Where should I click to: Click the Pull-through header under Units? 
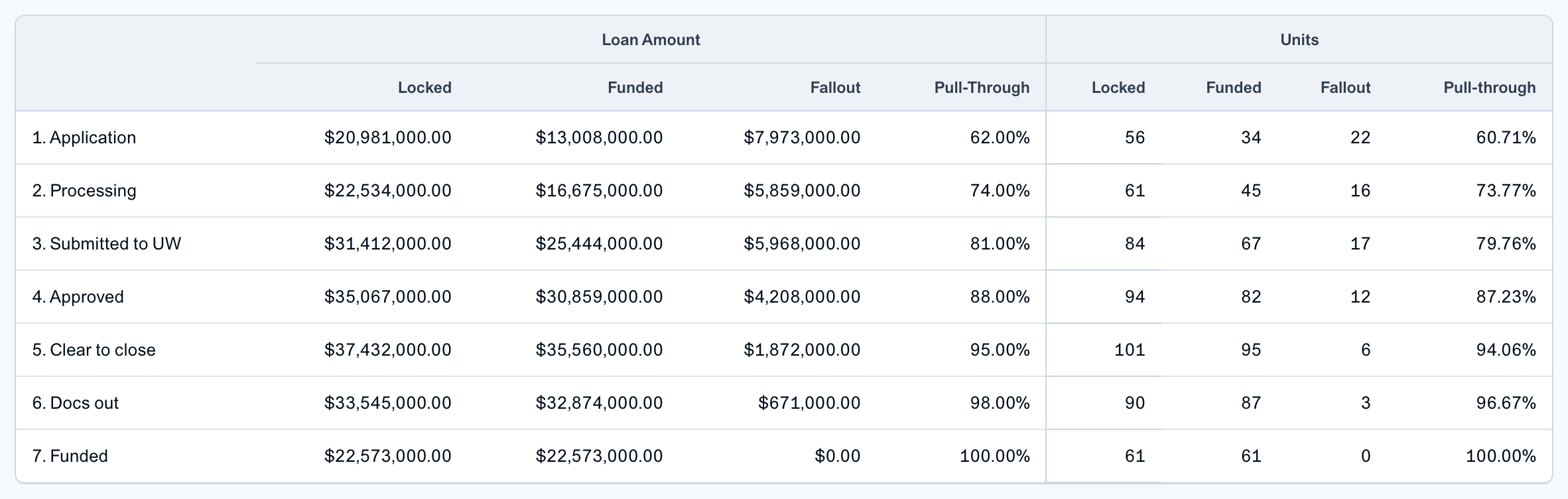click(x=1490, y=88)
